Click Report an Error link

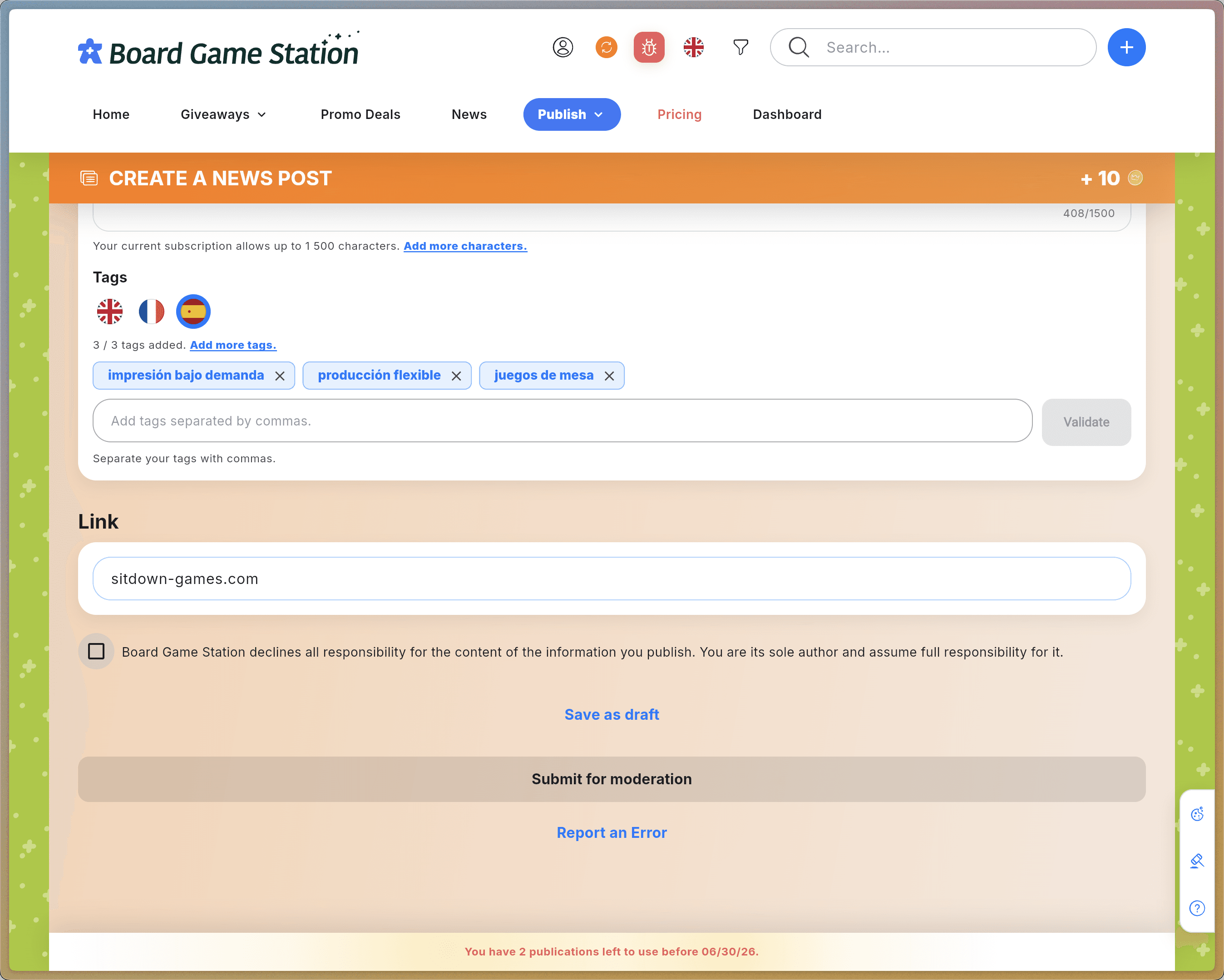tap(612, 832)
